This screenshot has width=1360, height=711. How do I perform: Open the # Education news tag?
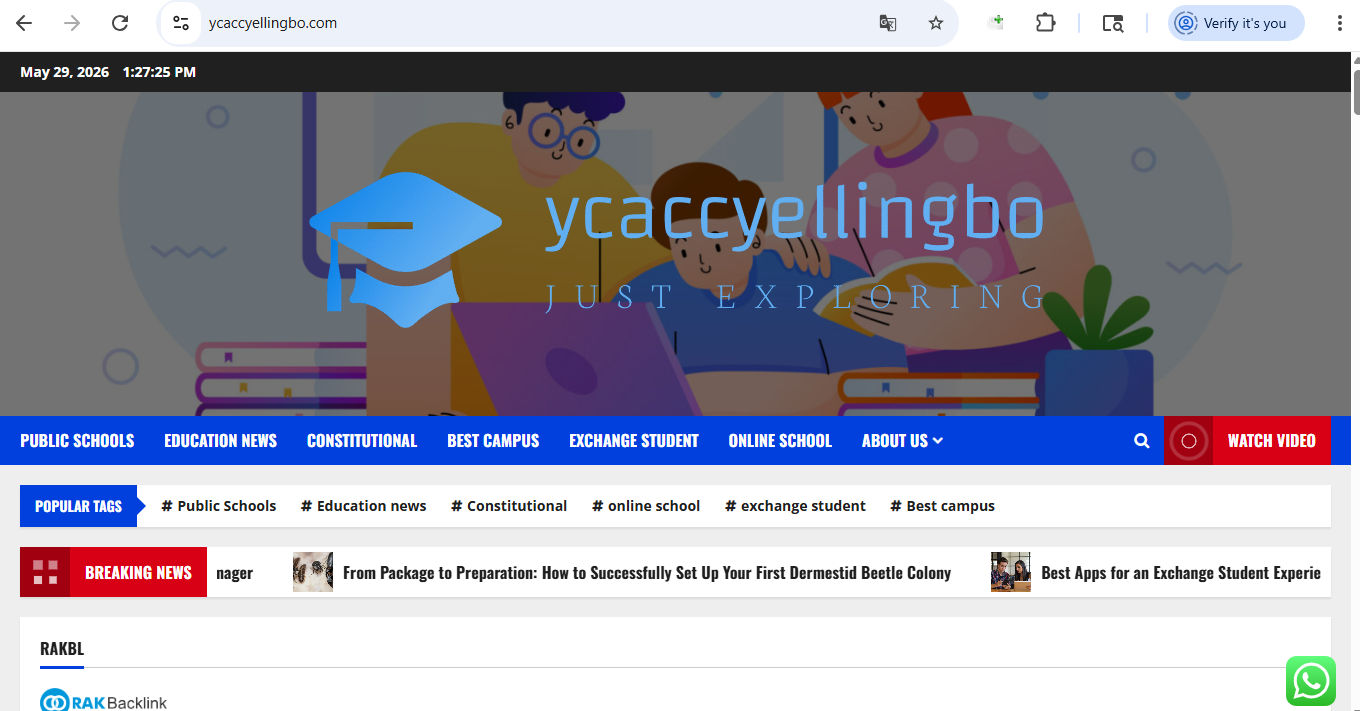point(364,506)
